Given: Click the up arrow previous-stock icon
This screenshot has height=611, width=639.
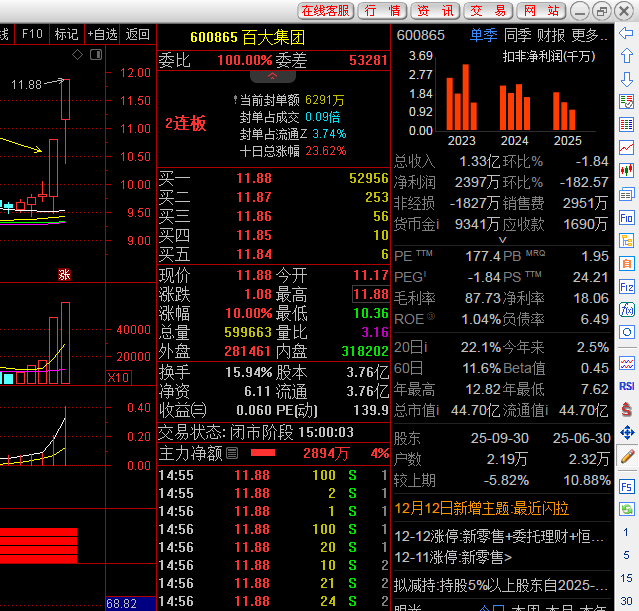Looking at the screenshot, I should click(x=626, y=55).
